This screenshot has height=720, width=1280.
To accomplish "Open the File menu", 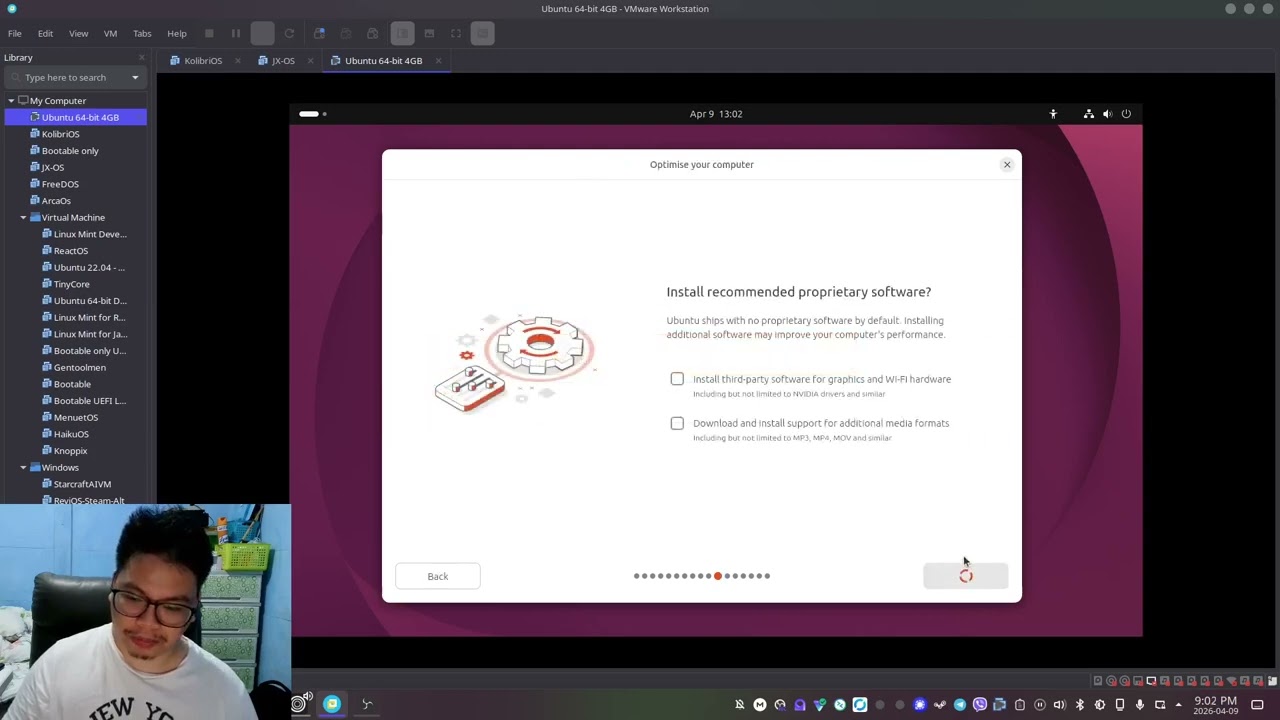I will 15,33.
